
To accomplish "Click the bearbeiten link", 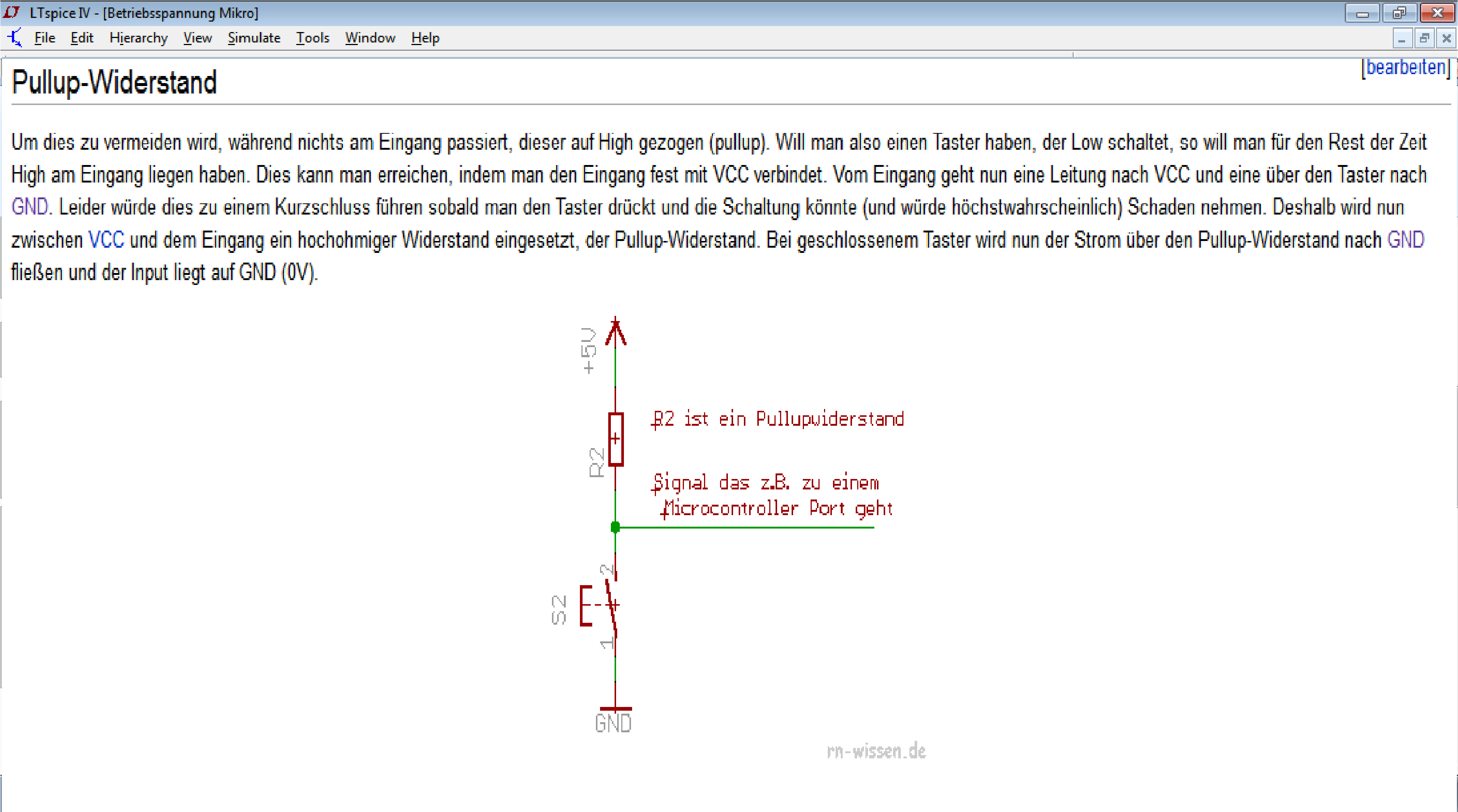I will pos(1406,67).
